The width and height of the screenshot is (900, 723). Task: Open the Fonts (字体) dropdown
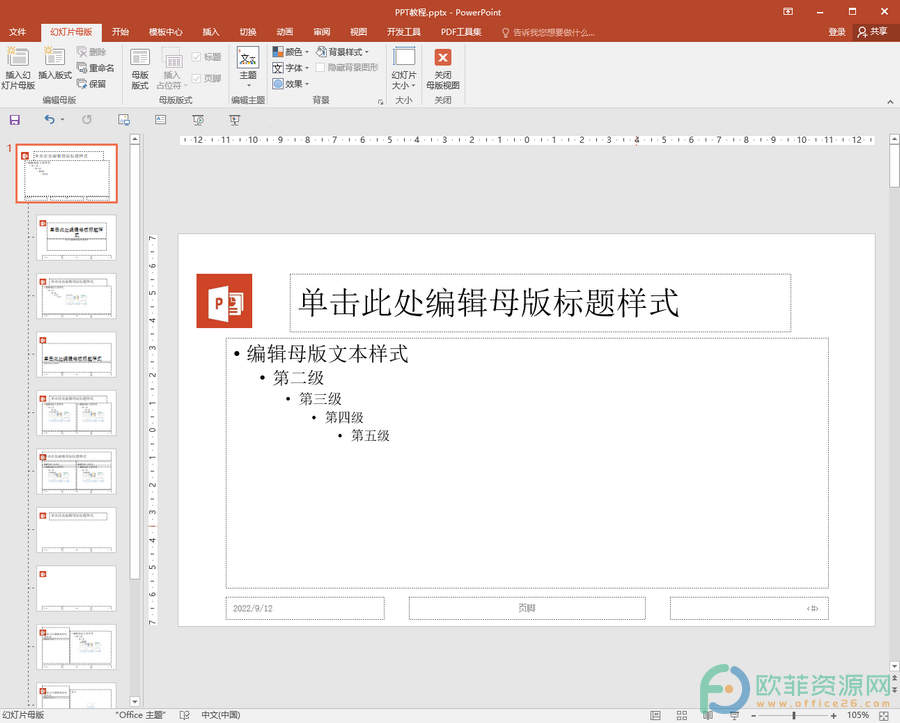pyautogui.click(x=290, y=68)
